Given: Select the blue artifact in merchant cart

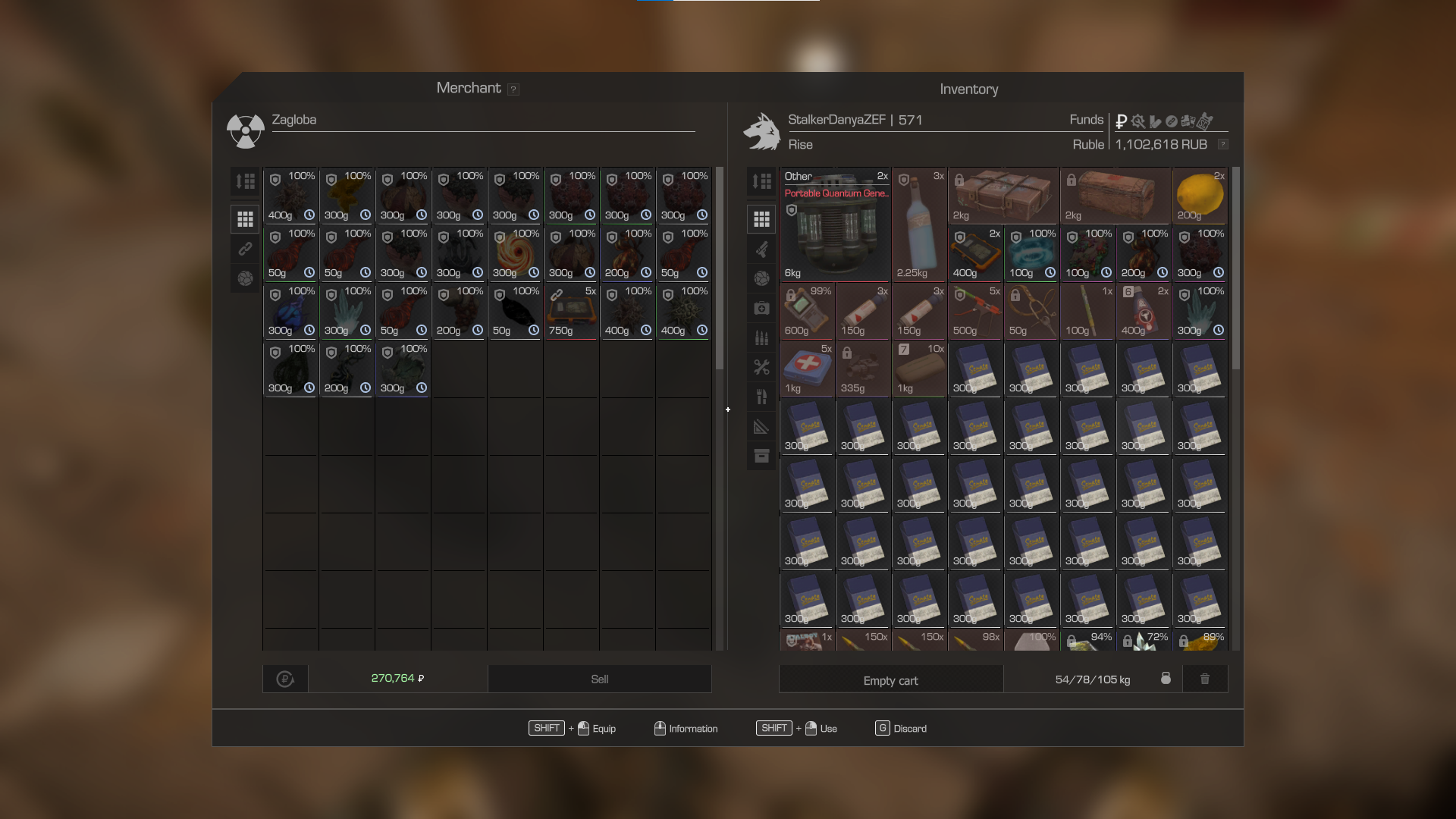Looking at the screenshot, I should 290,311.
